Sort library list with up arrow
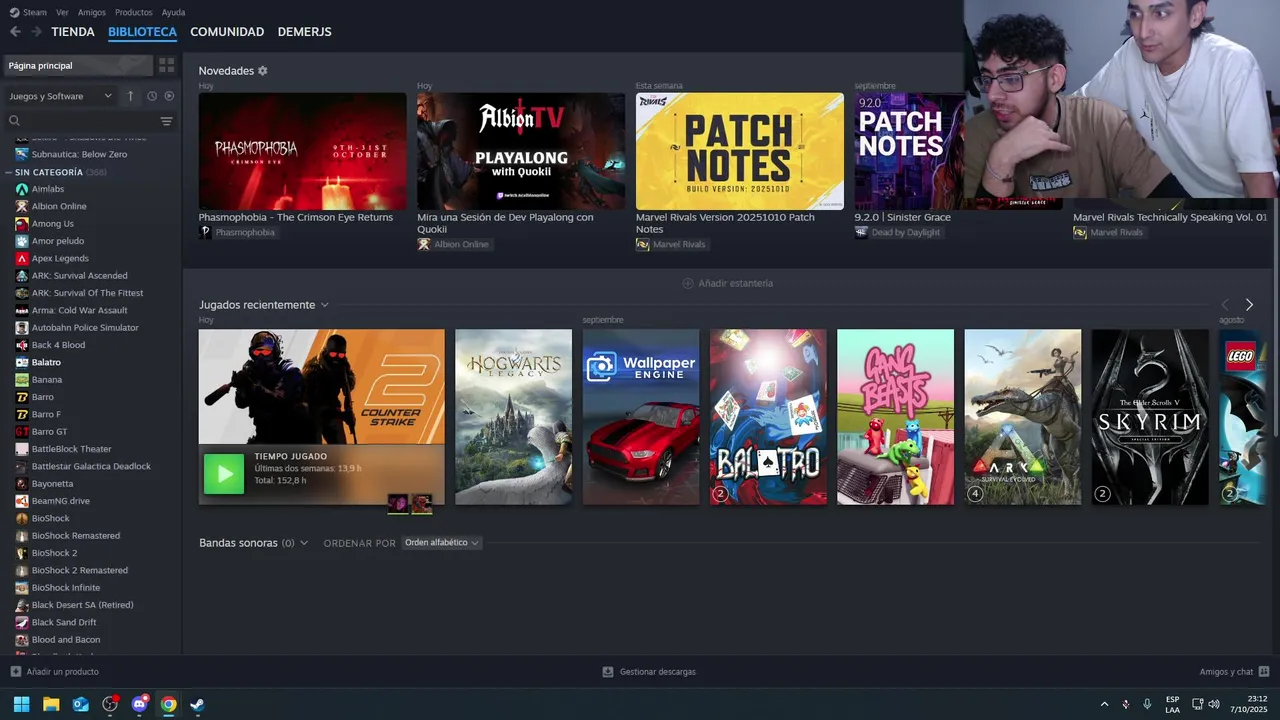 (x=130, y=96)
